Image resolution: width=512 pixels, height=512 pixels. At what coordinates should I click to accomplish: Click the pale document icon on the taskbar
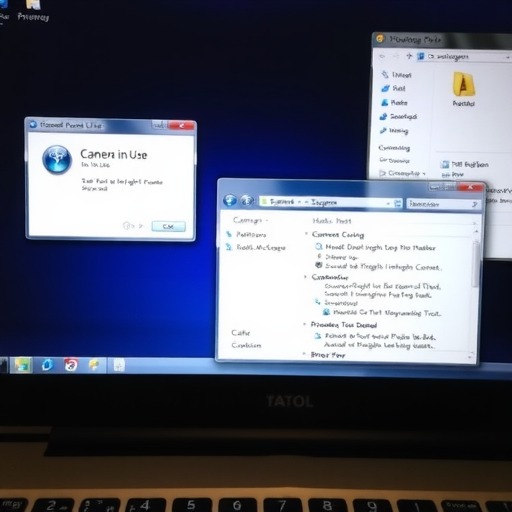[119, 365]
